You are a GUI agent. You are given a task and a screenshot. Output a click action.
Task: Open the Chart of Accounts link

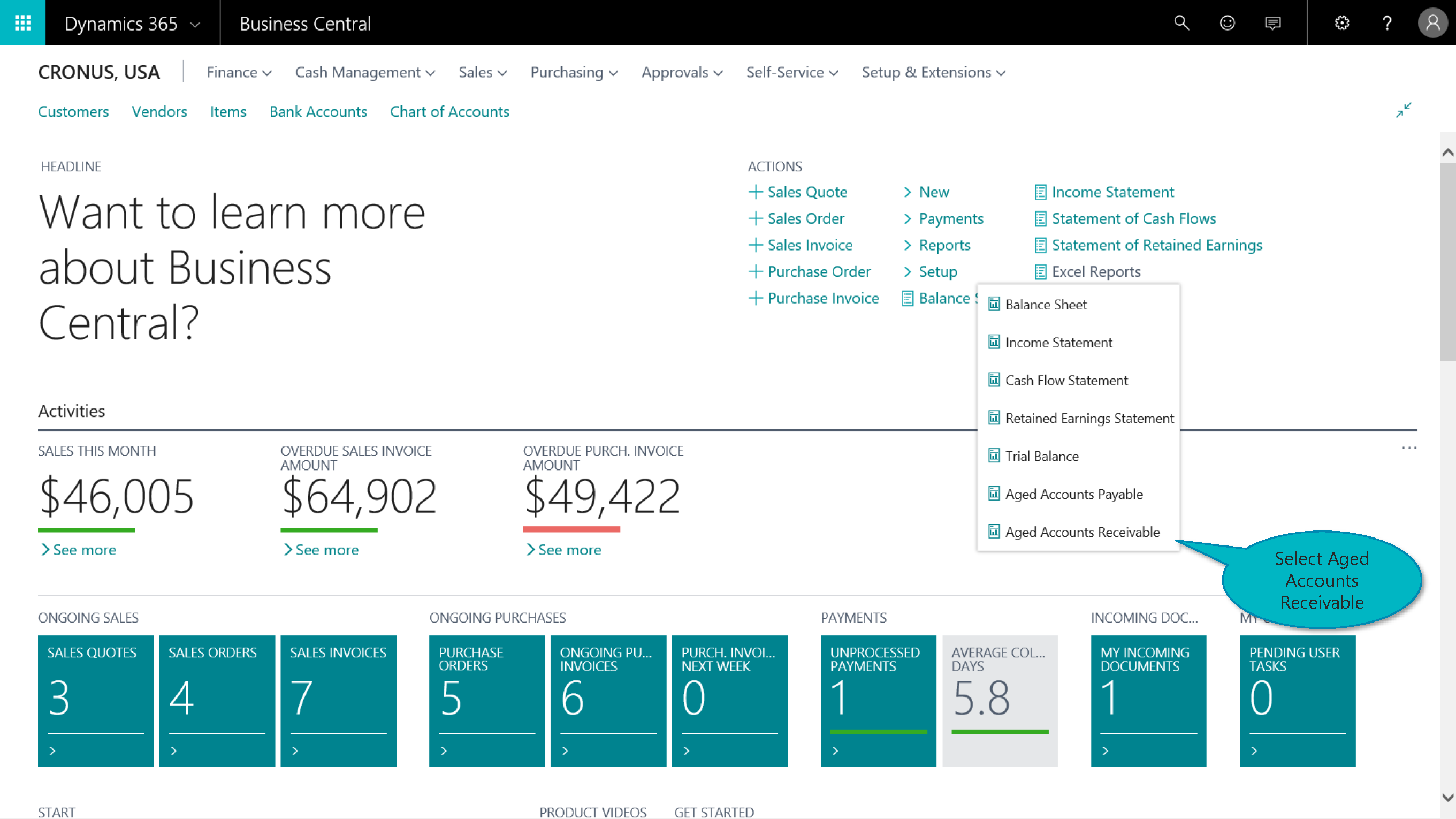[449, 111]
